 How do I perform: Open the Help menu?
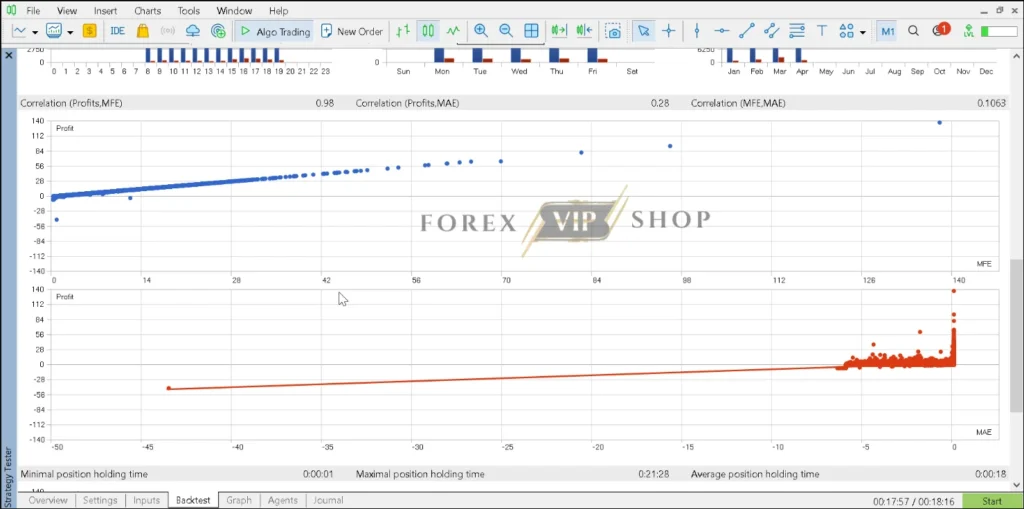click(278, 11)
